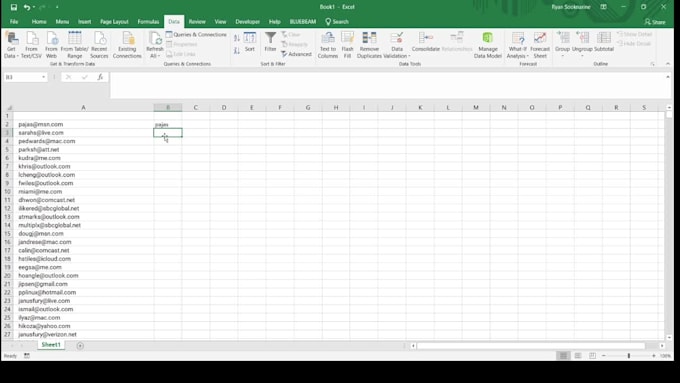Screen dimensions: 680x383
Task: Collapse the ribbon
Action: tap(668, 64)
